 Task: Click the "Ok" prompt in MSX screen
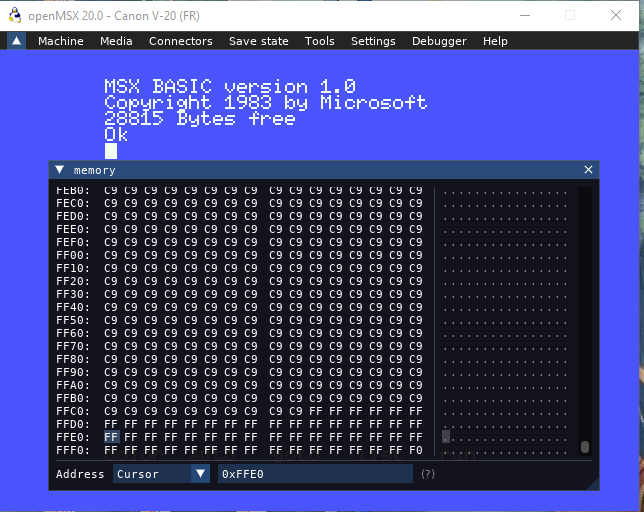point(116,135)
